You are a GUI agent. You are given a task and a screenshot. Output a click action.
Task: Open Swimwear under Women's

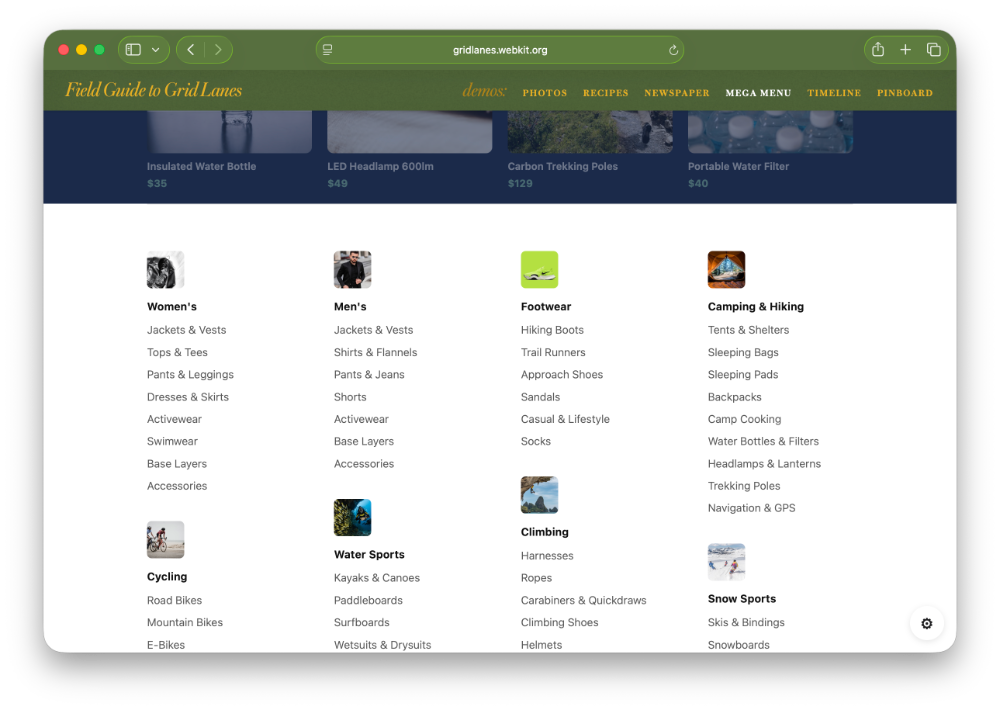[172, 441]
